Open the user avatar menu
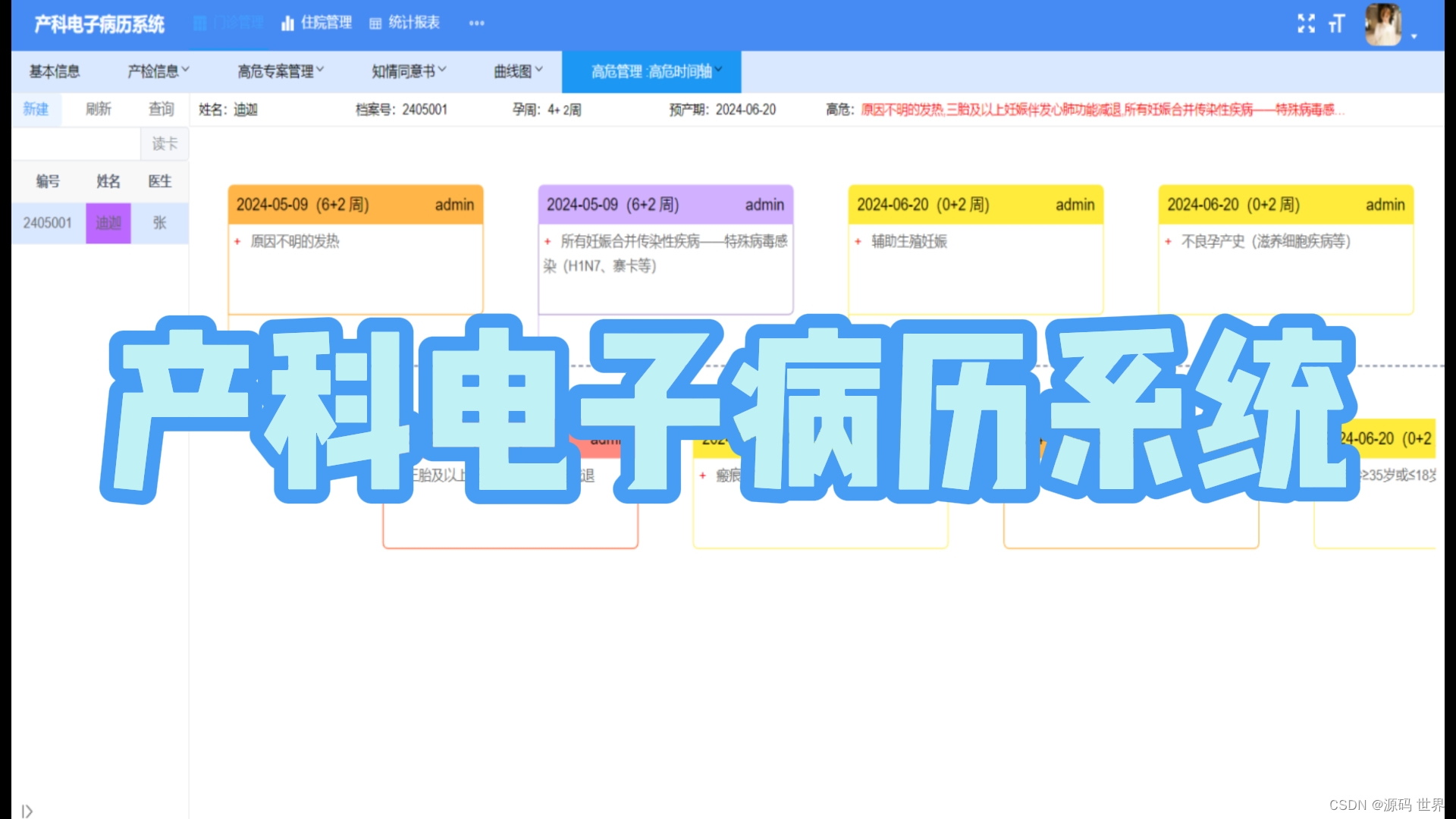 point(1384,25)
